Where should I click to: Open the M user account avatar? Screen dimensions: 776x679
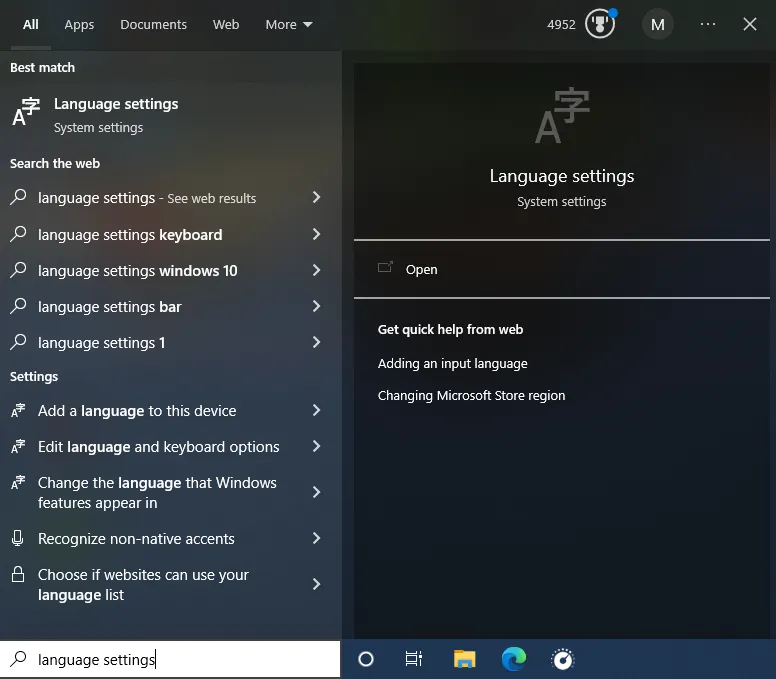[657, 24]
